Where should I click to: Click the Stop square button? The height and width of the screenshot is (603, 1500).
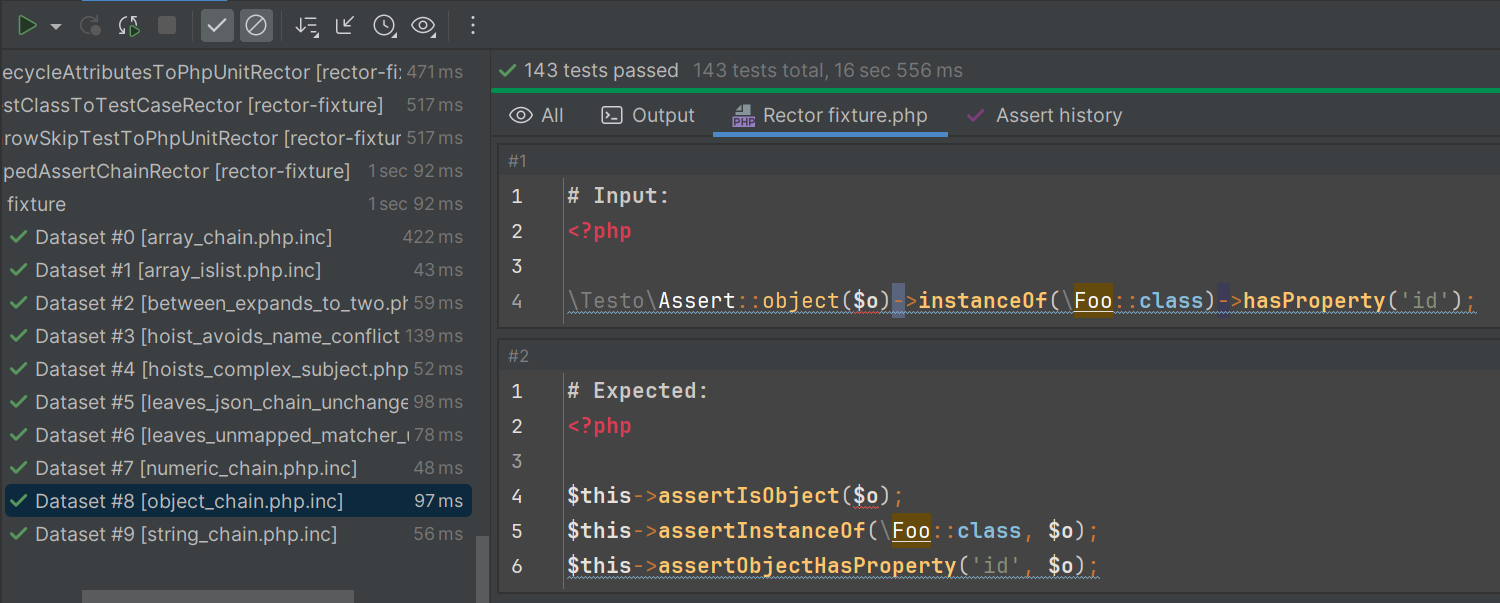tap(167, 26)
